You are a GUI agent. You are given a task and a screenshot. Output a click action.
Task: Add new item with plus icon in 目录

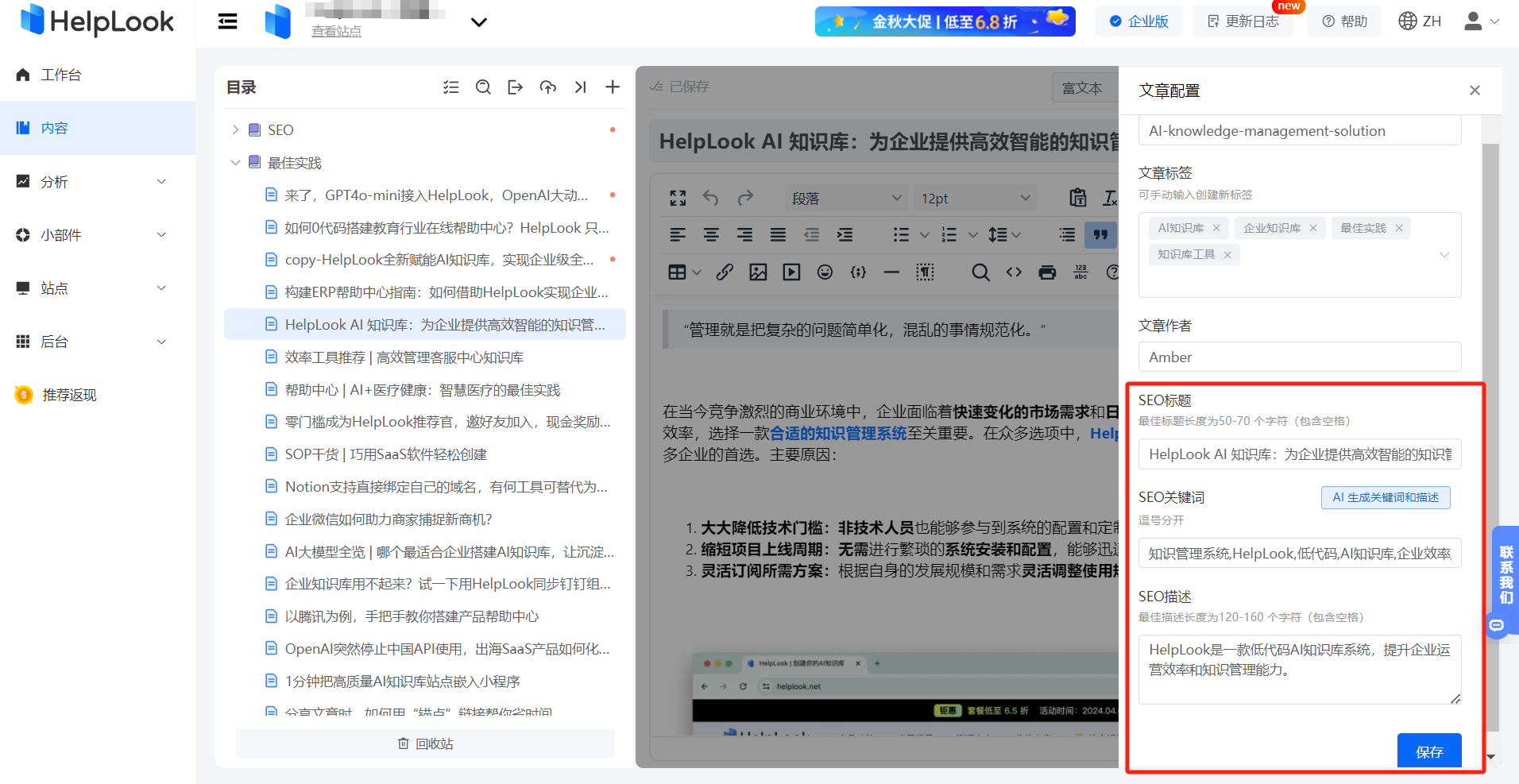pos(613,87)
